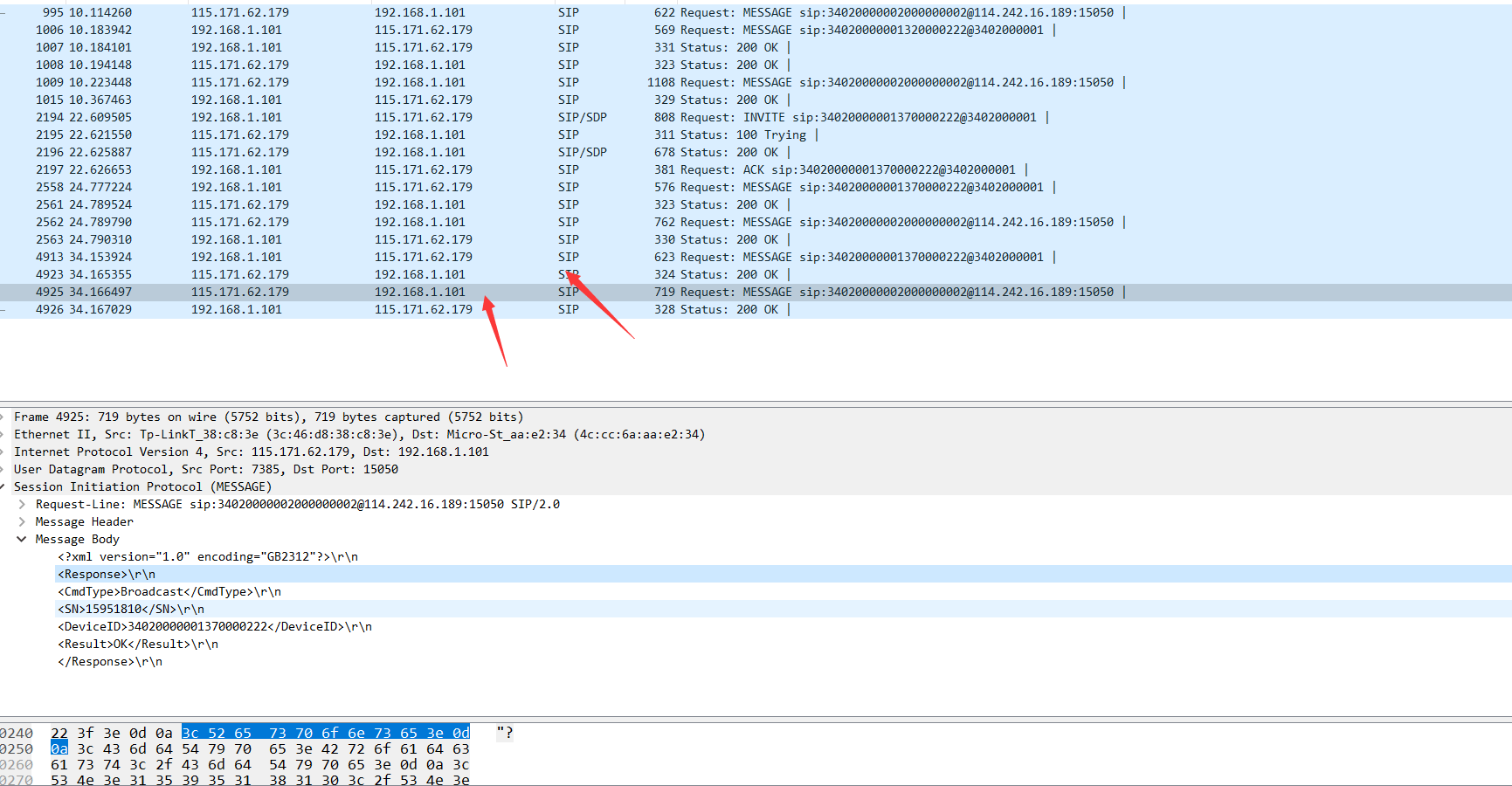
Task: Select the Result OK XML line
Action: coord(137,645)
